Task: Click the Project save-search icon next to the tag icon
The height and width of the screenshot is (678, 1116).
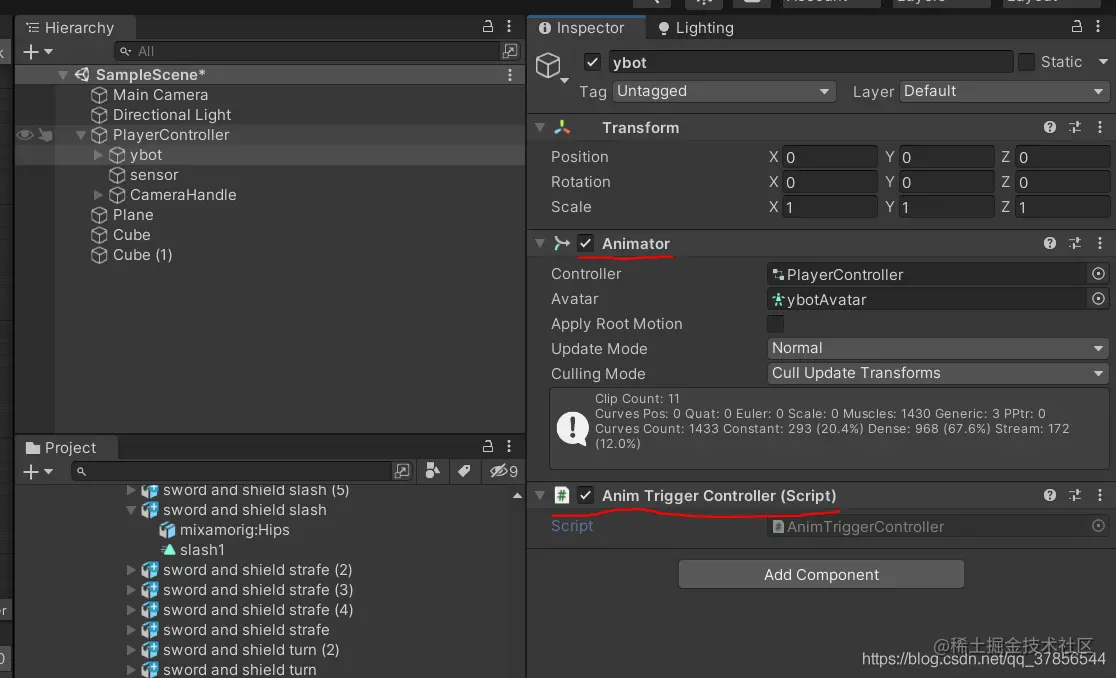Action: click(x=402, y=471)
